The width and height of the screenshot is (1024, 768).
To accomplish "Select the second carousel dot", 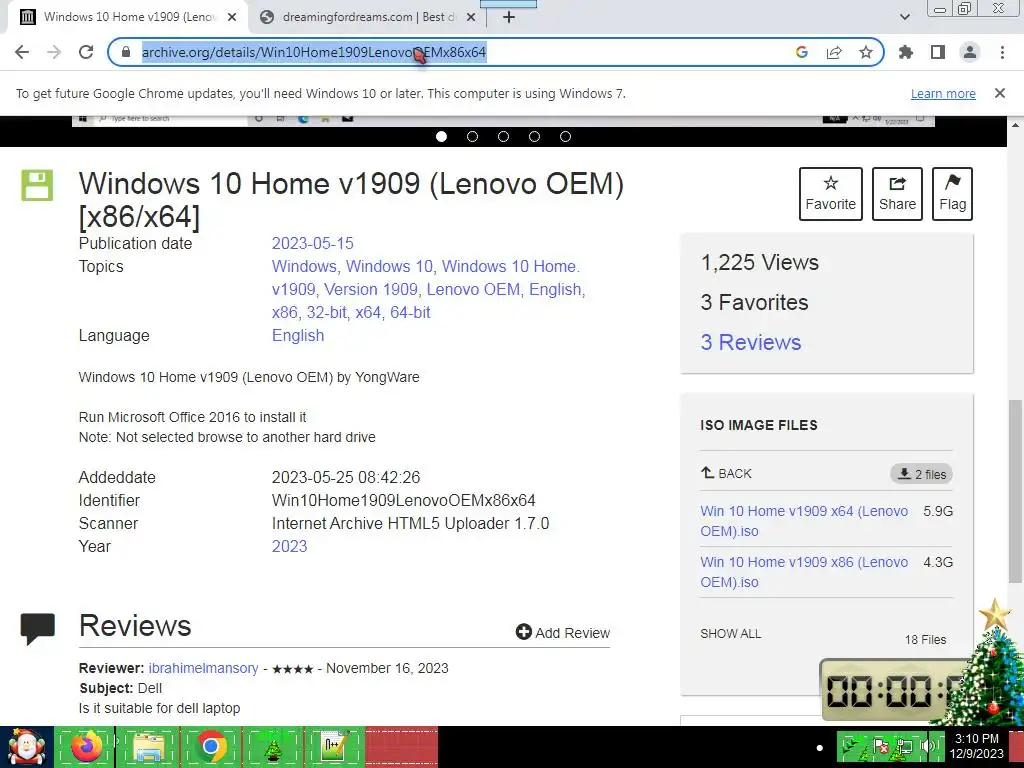I will 472,136.
